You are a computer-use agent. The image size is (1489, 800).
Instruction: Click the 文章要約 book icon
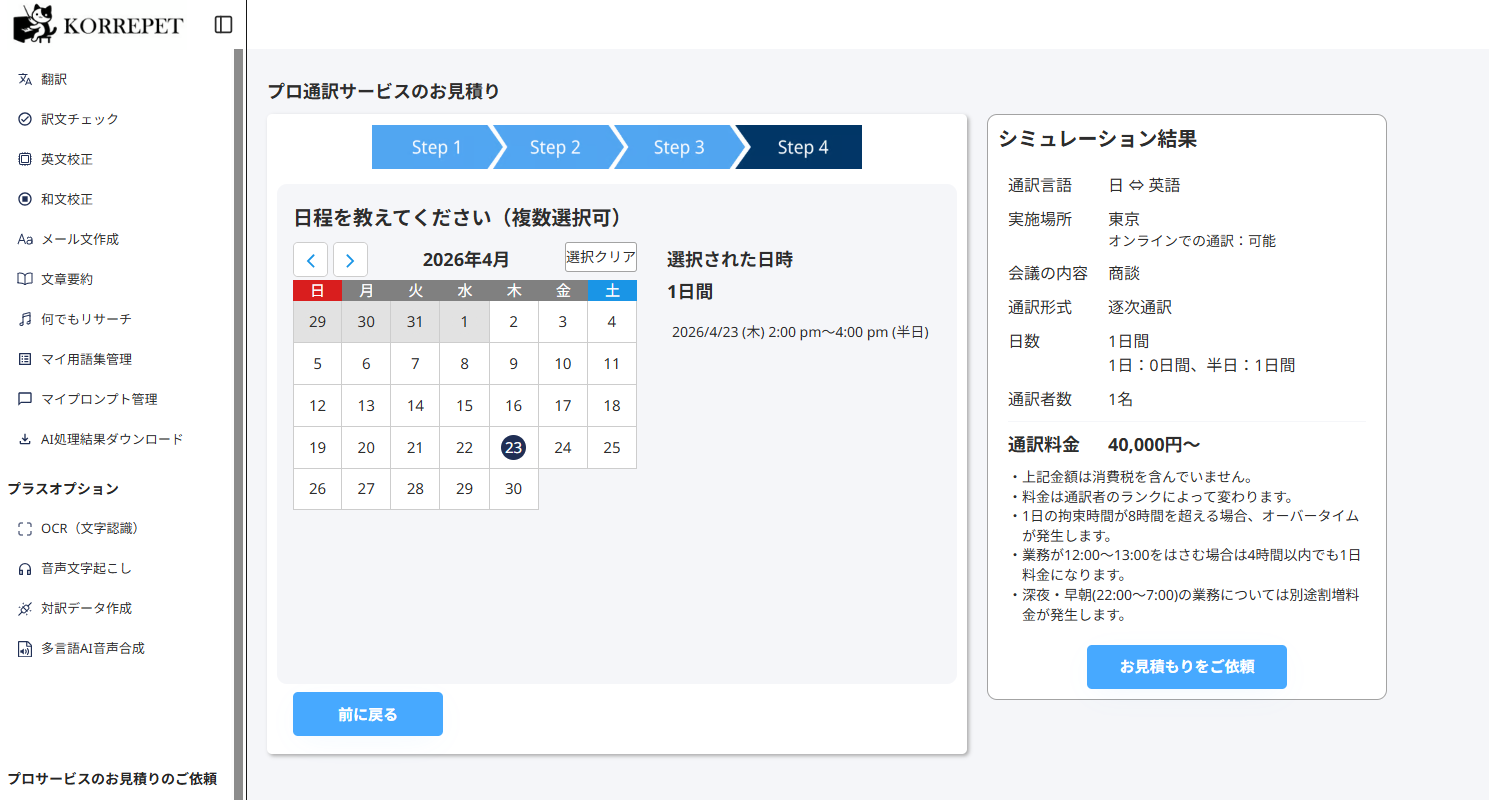[26, 279]
